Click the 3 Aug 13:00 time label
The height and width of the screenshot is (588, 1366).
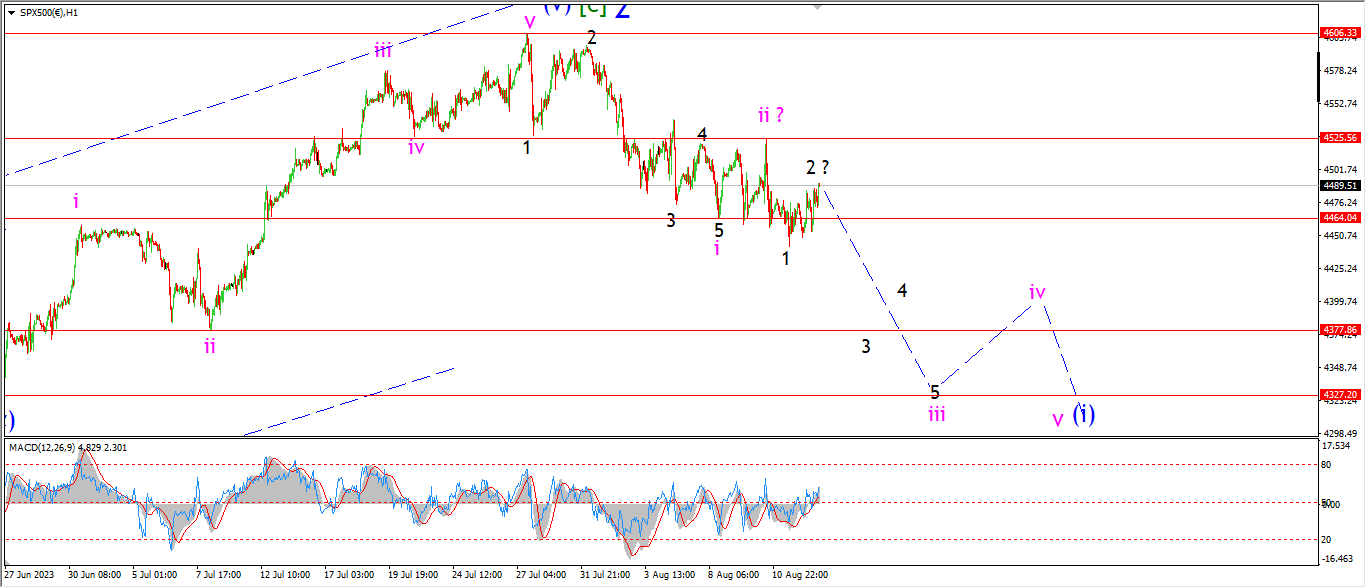point(672,575)
